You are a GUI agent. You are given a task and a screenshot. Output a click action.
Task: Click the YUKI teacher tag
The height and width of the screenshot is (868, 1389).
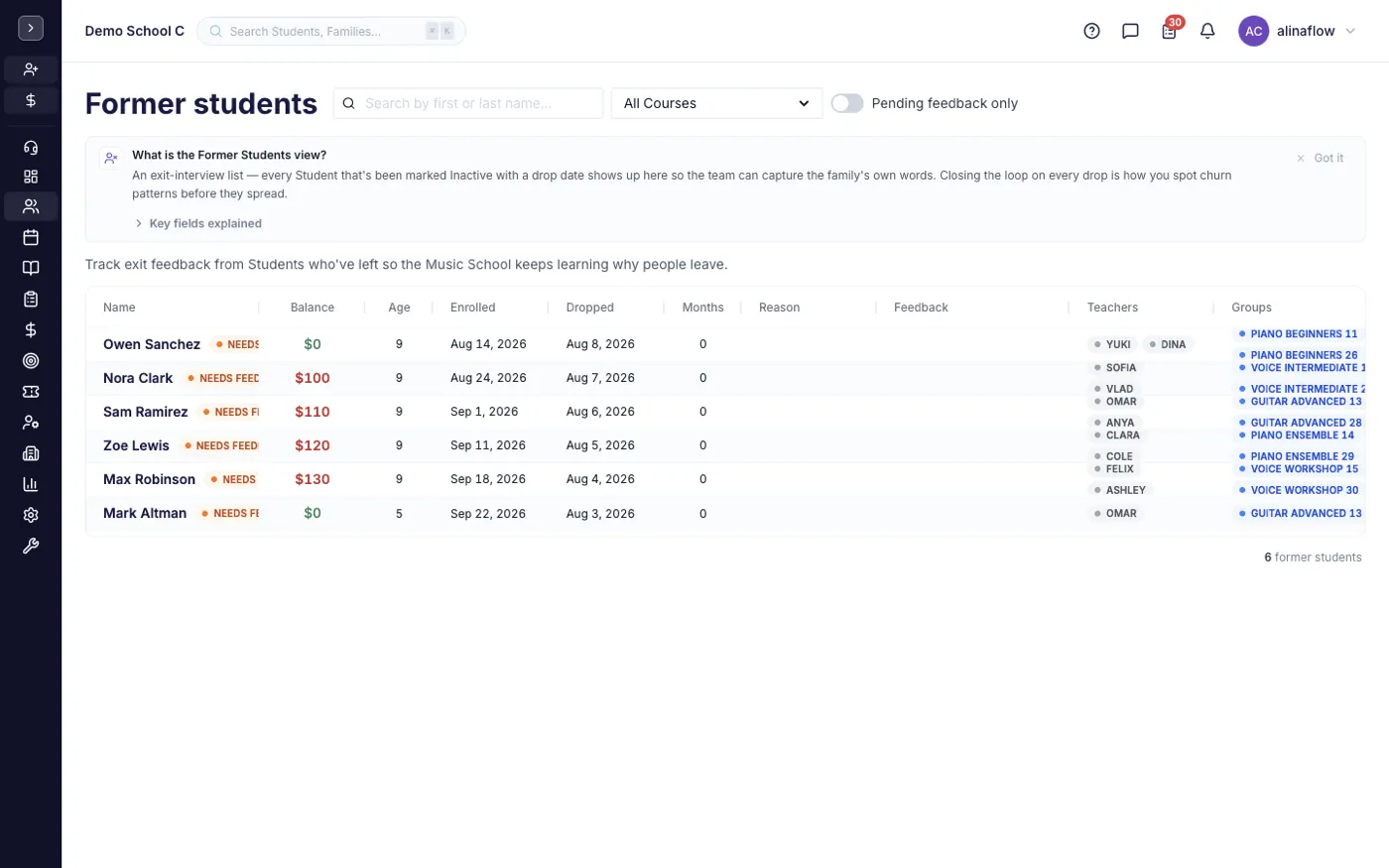(1112, 344)
